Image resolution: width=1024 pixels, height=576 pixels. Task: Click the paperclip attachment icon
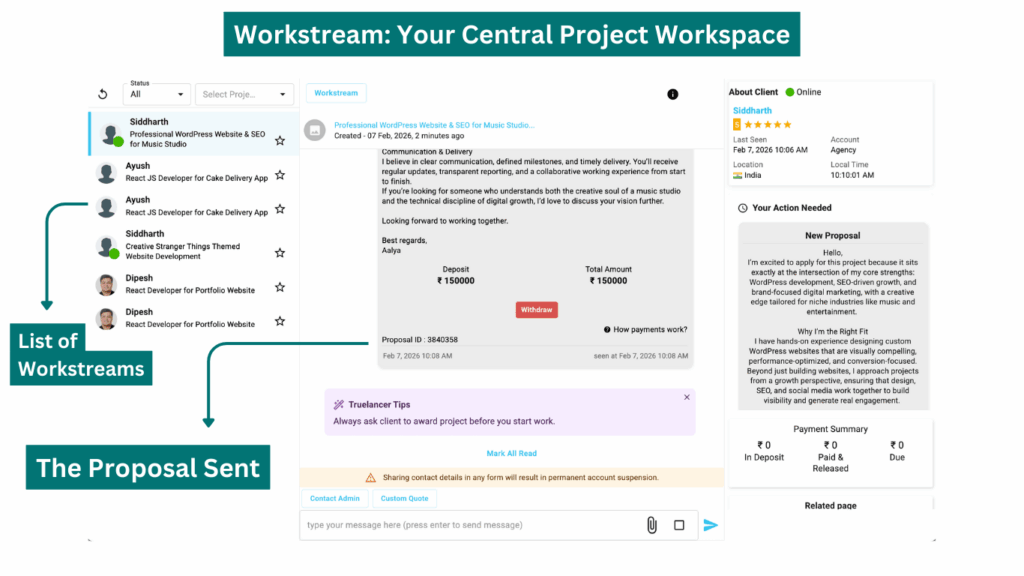(651, 525)
